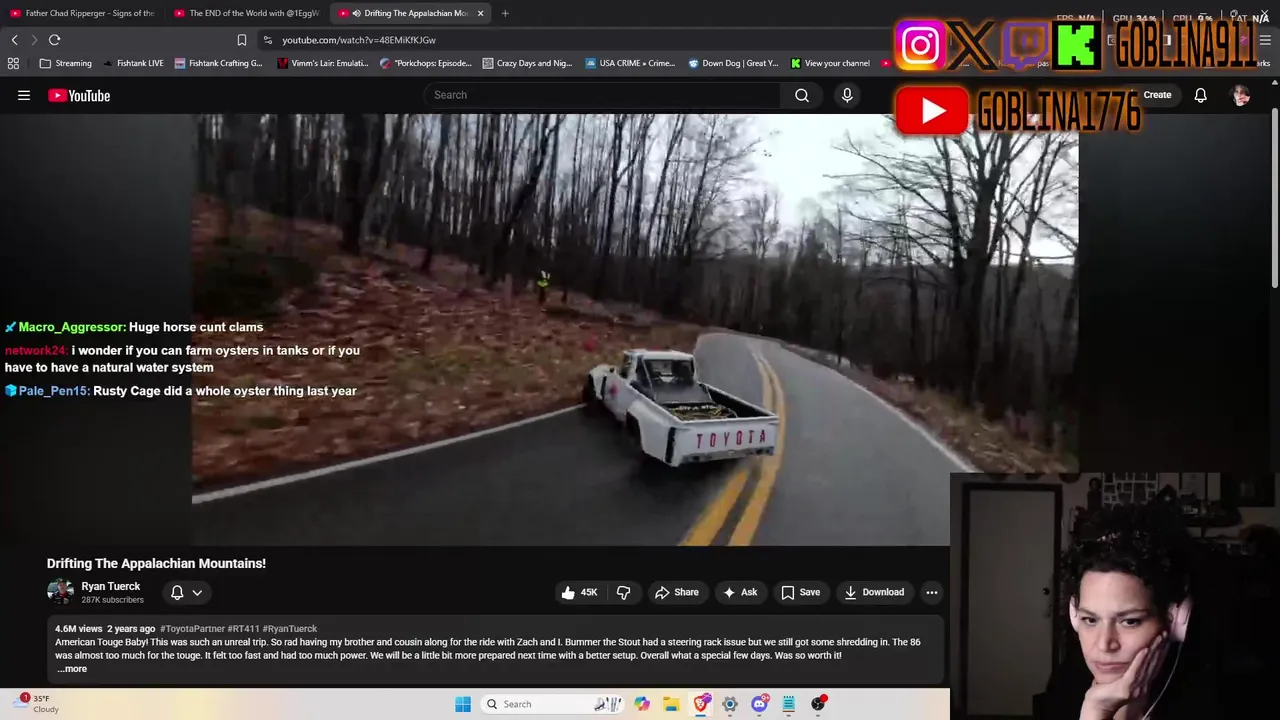Like the video with thumbs up
Image resolution: width=1280 pixels, height=720 pixels.
579,592
